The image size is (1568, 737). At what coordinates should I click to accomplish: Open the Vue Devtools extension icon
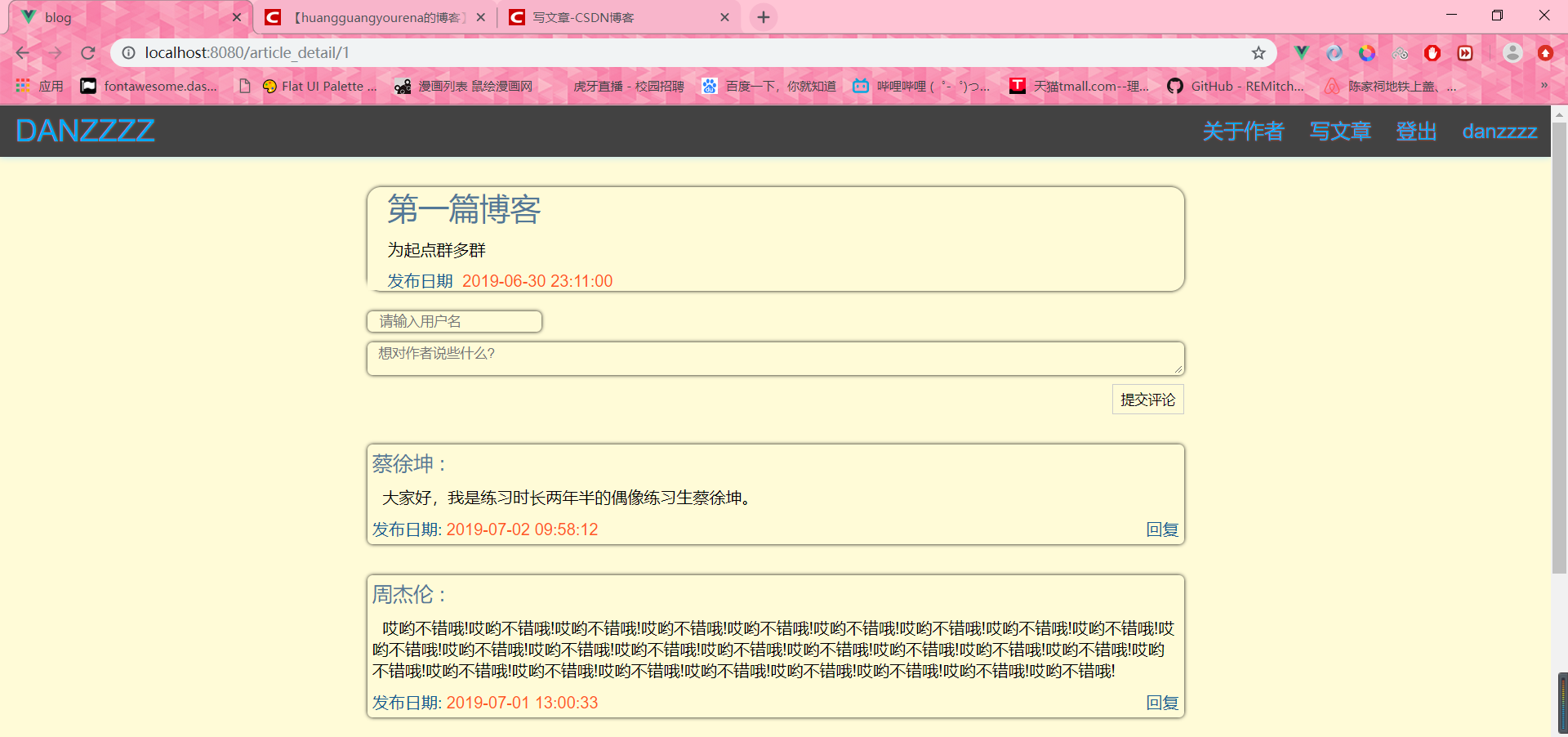click(1302, 52)
